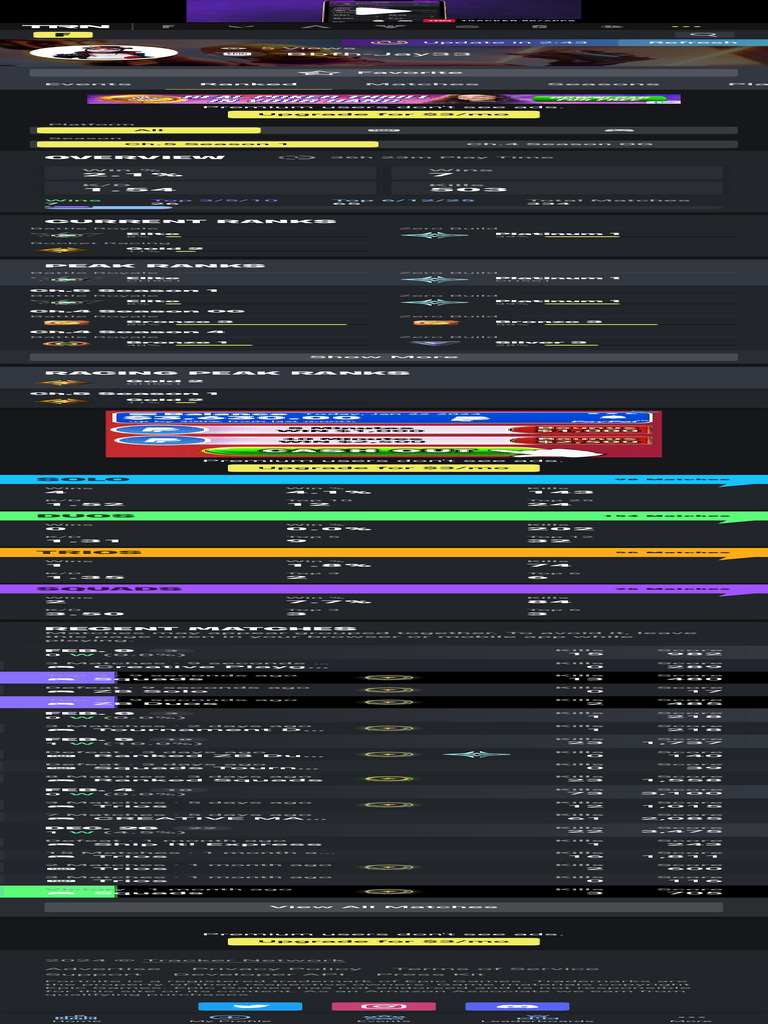Open the Terms of Service link

click(x=496, y=968)
